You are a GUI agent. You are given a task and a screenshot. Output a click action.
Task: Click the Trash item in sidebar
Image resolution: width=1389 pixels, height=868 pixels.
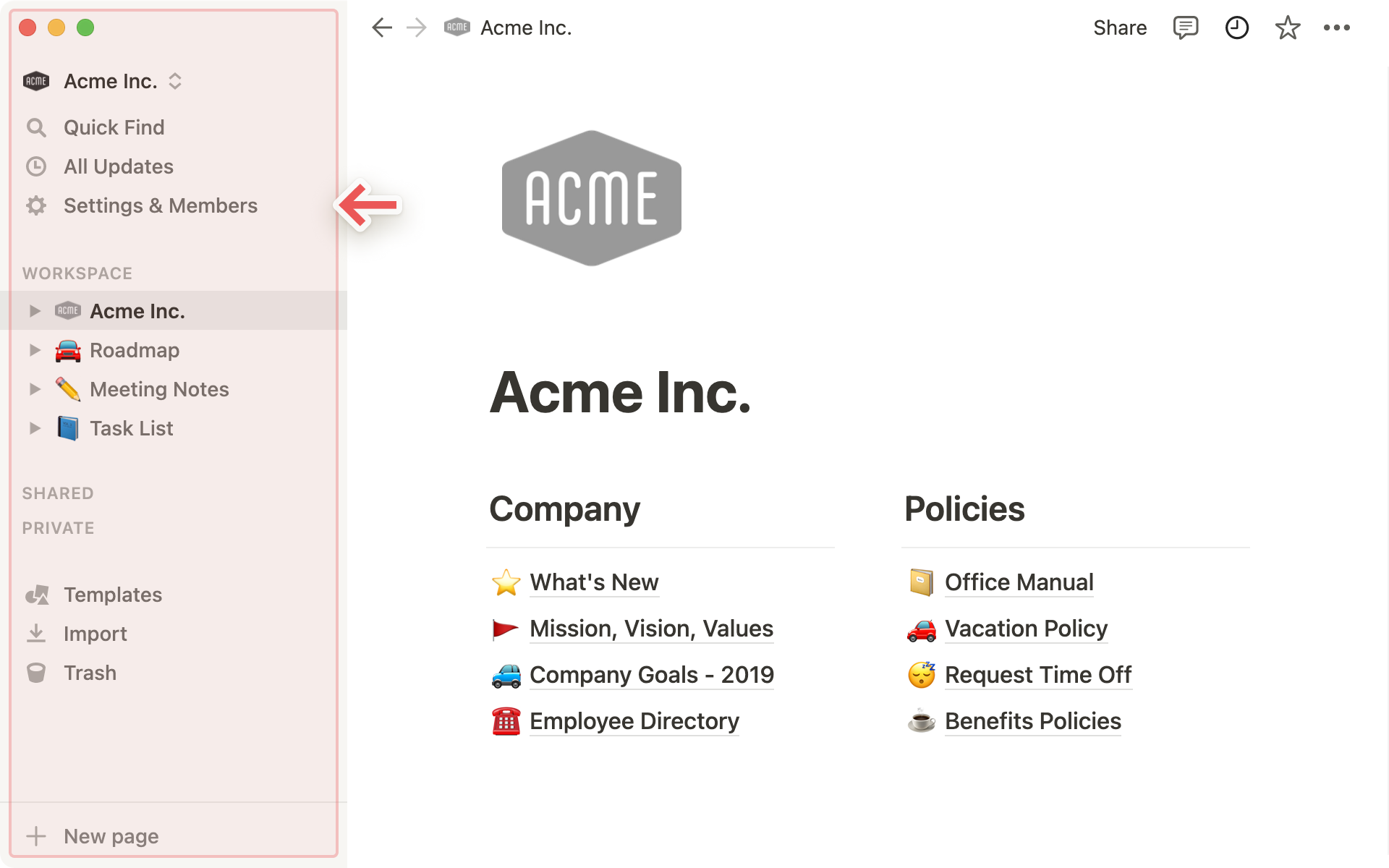(89, 672)
